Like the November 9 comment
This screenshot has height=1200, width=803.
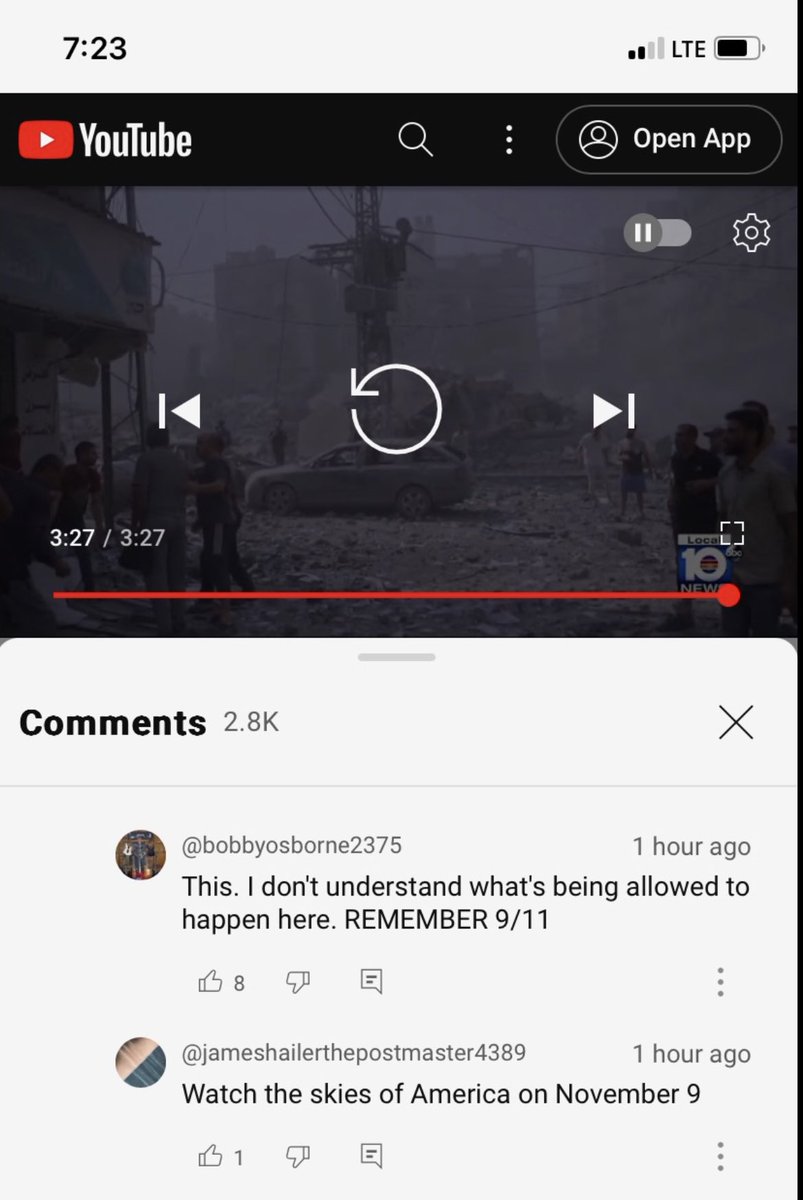click(x=211, y=1156)
